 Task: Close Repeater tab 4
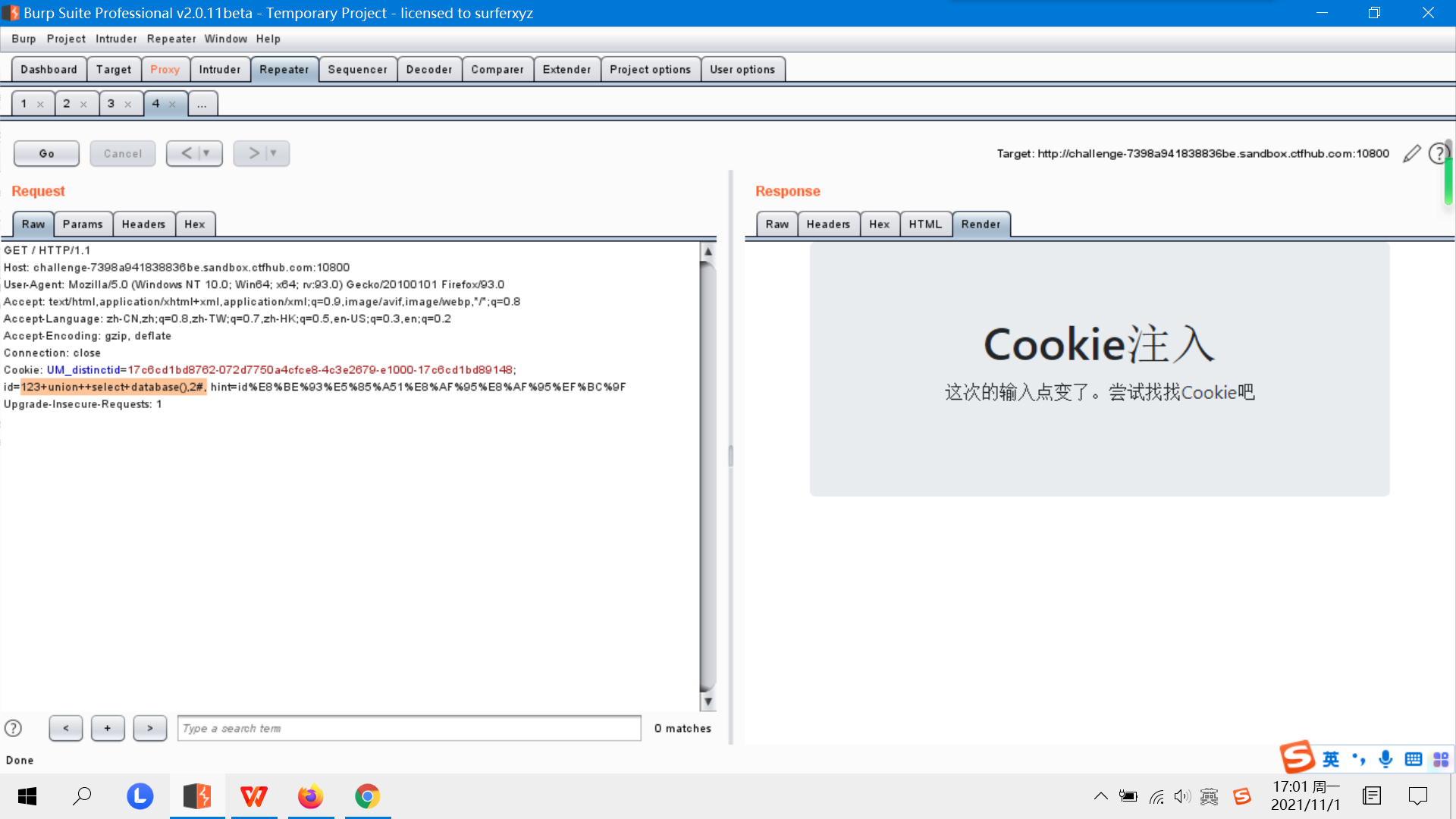point(172,105)
